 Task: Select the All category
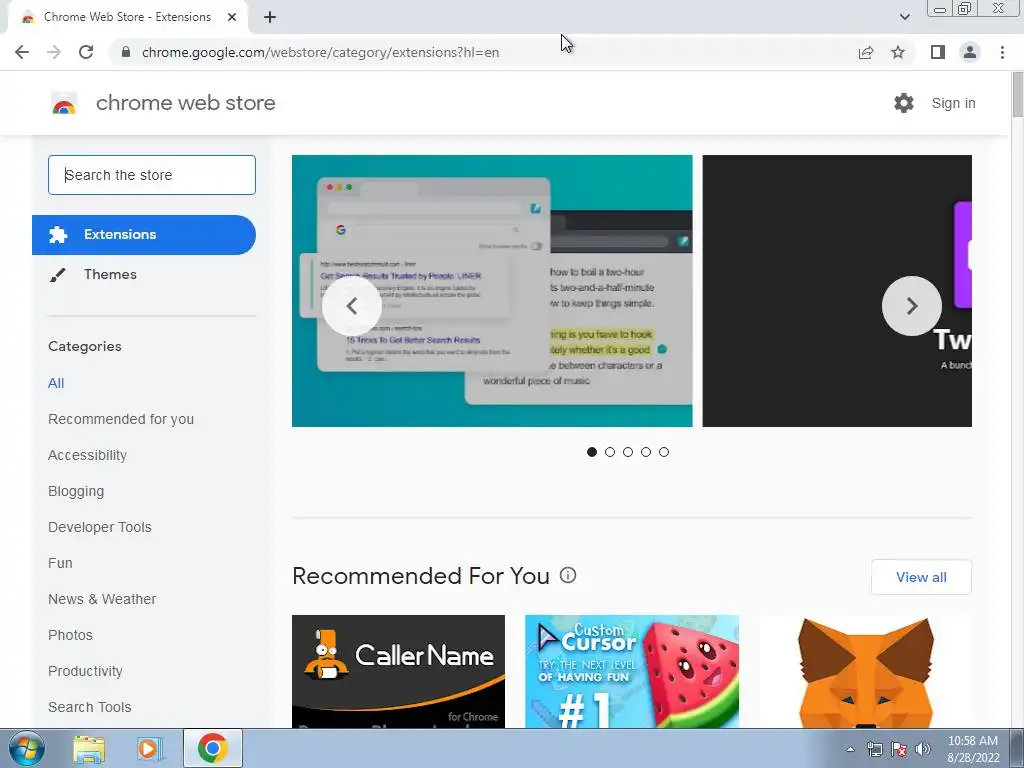click(x=56, y=383)
